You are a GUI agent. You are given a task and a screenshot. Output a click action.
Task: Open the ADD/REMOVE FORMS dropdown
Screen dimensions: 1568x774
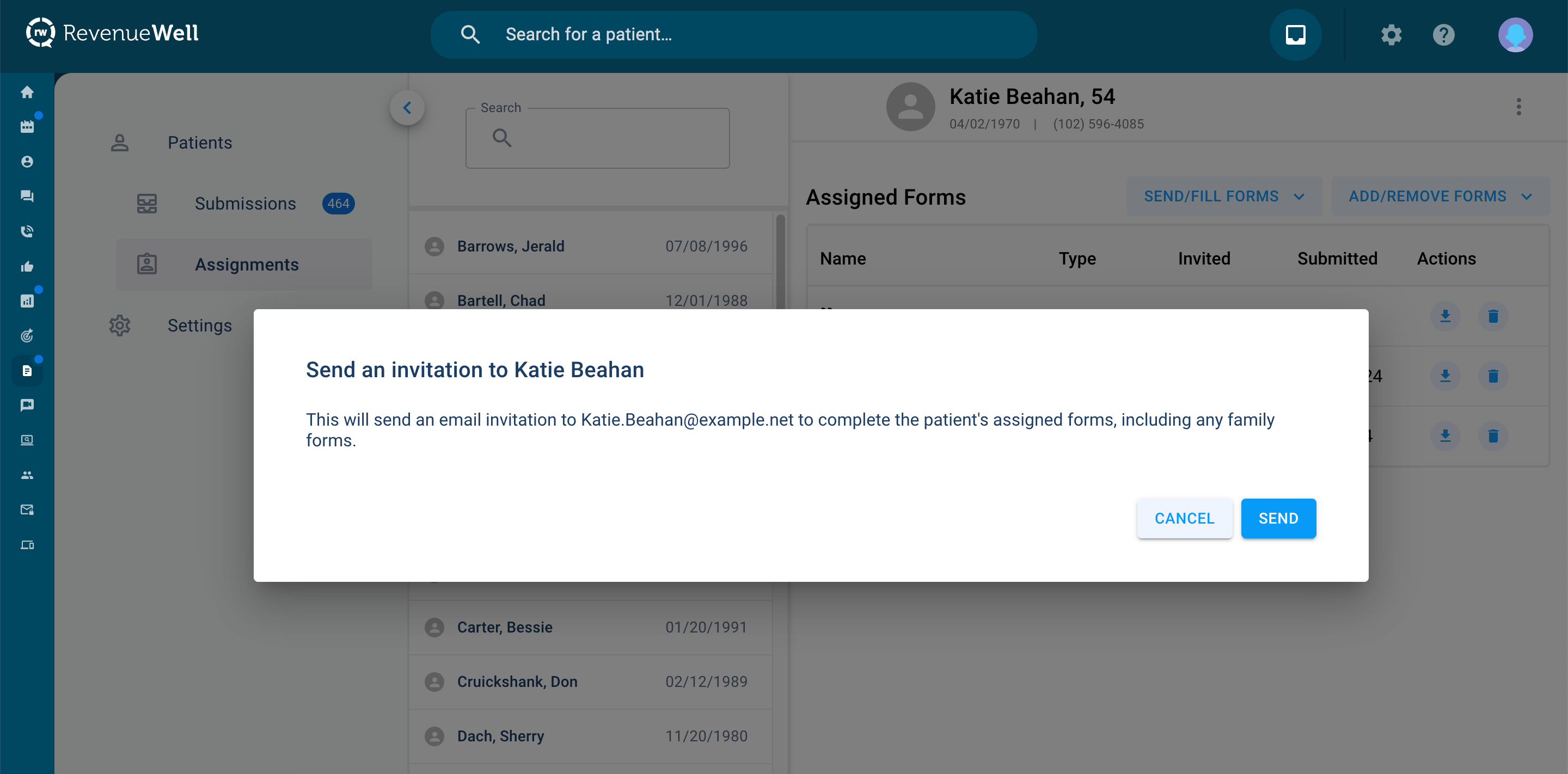1440,196
